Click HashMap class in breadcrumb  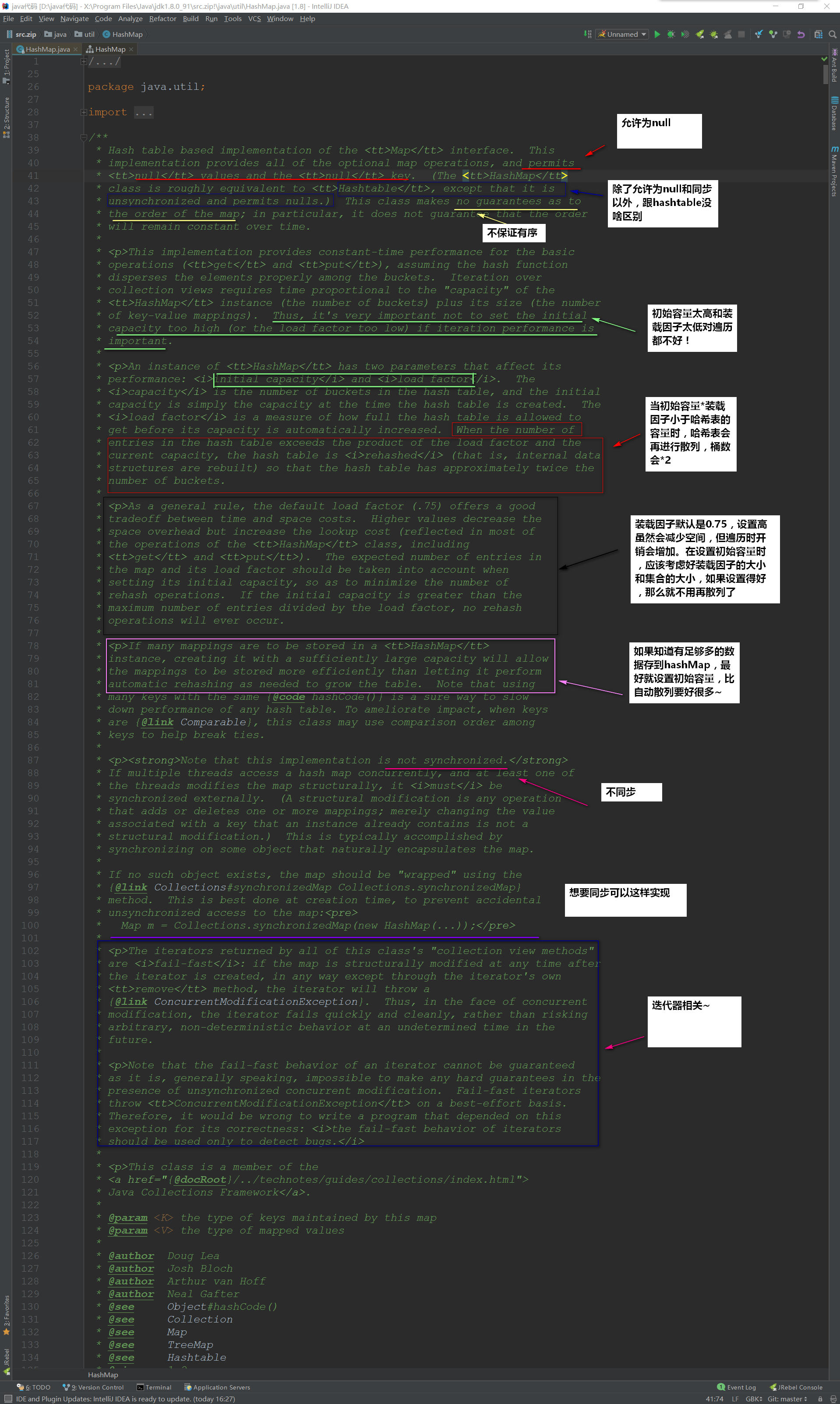point(123,34)
